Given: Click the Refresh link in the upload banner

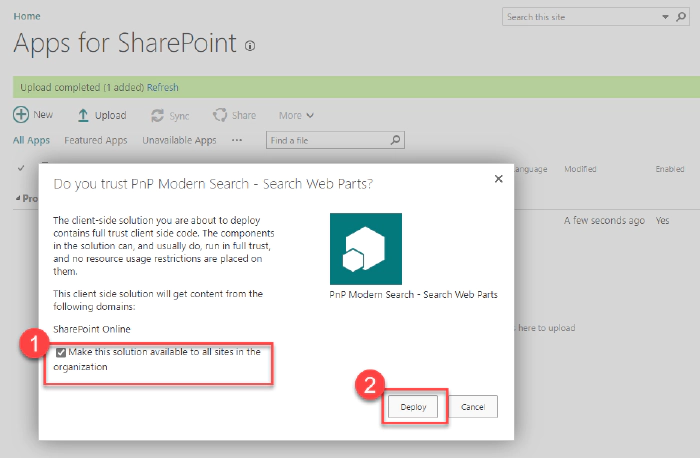Looking at the screenshot, I should point(162,87).
